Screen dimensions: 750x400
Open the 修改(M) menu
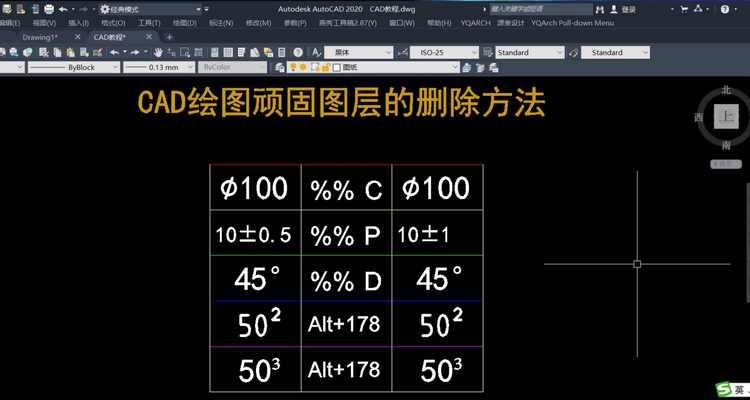[x=258, y=22]
